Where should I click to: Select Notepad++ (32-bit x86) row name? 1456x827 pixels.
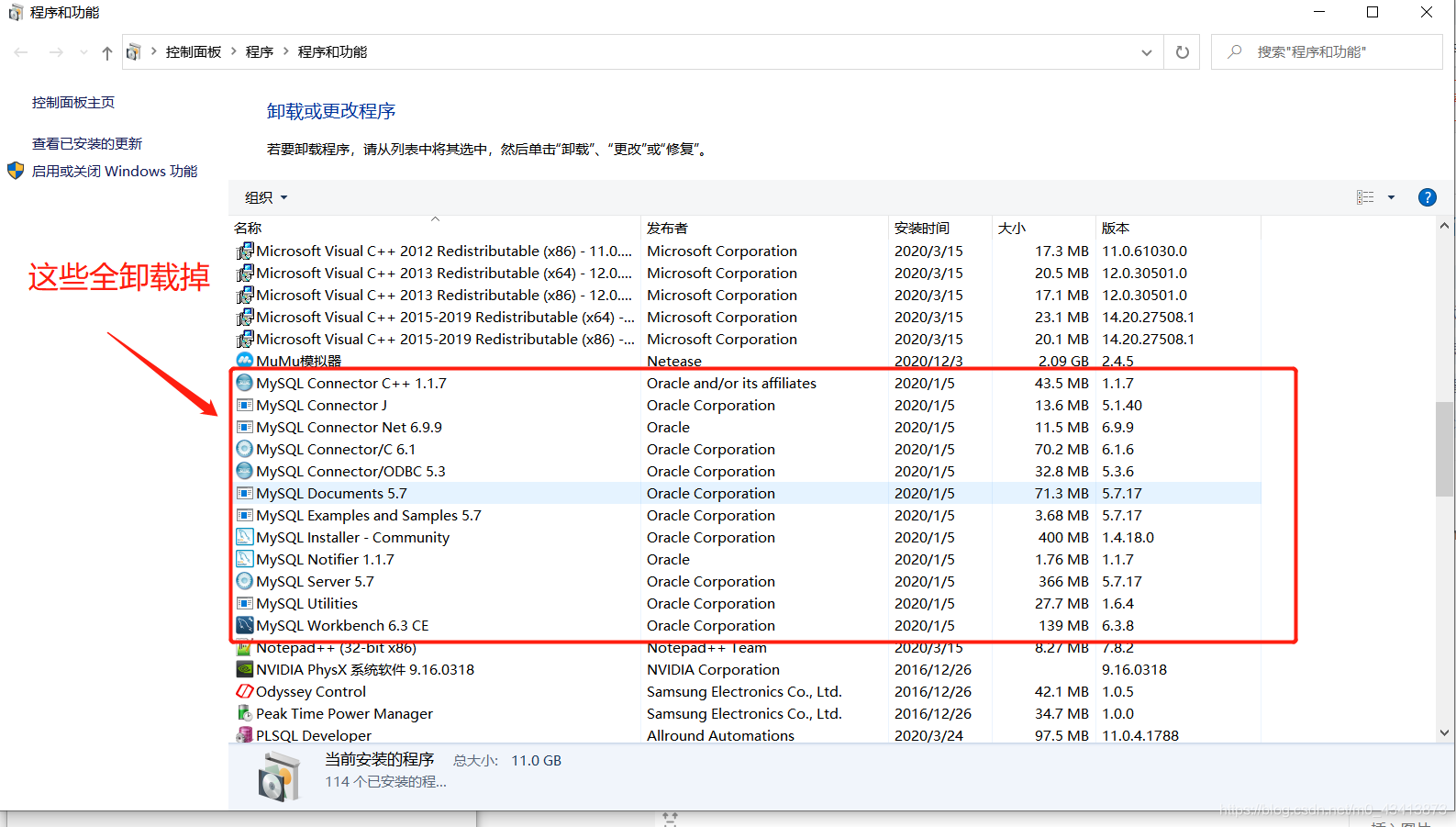(x=336, y=648)
